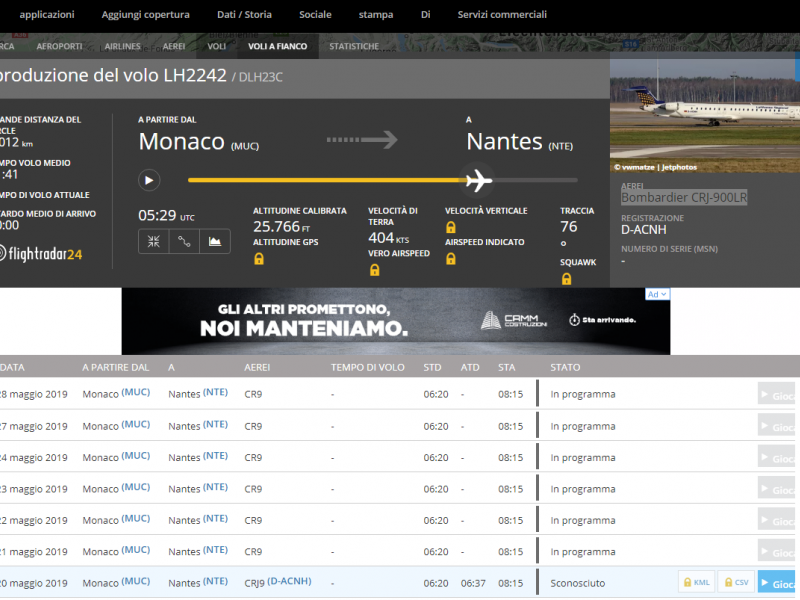Image resolution: width=800 pixels, height=600 pixels.
Task: Open the applicazioni menu
Action: point(47,15)
